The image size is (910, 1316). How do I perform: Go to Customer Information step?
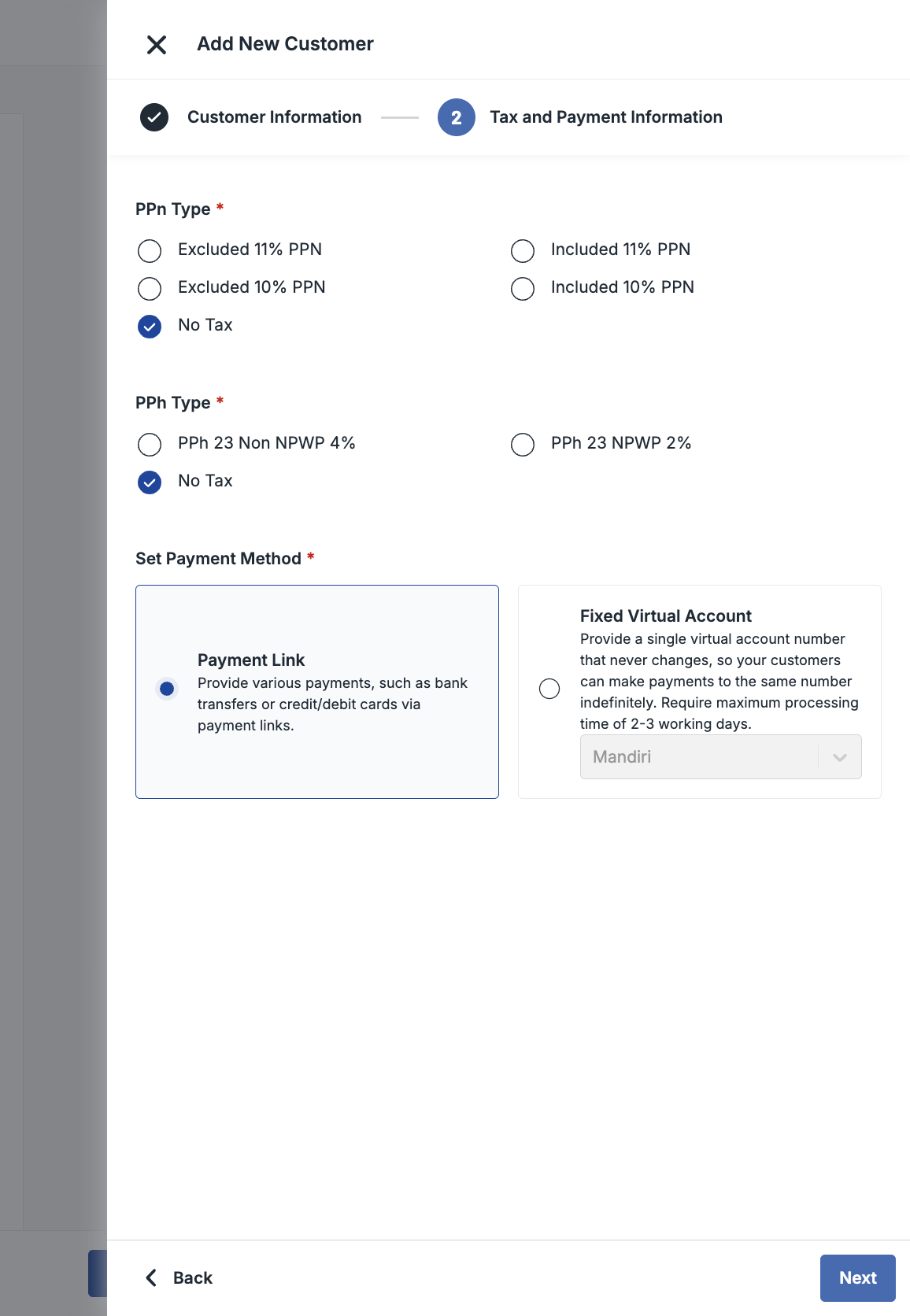coord(274,117)
